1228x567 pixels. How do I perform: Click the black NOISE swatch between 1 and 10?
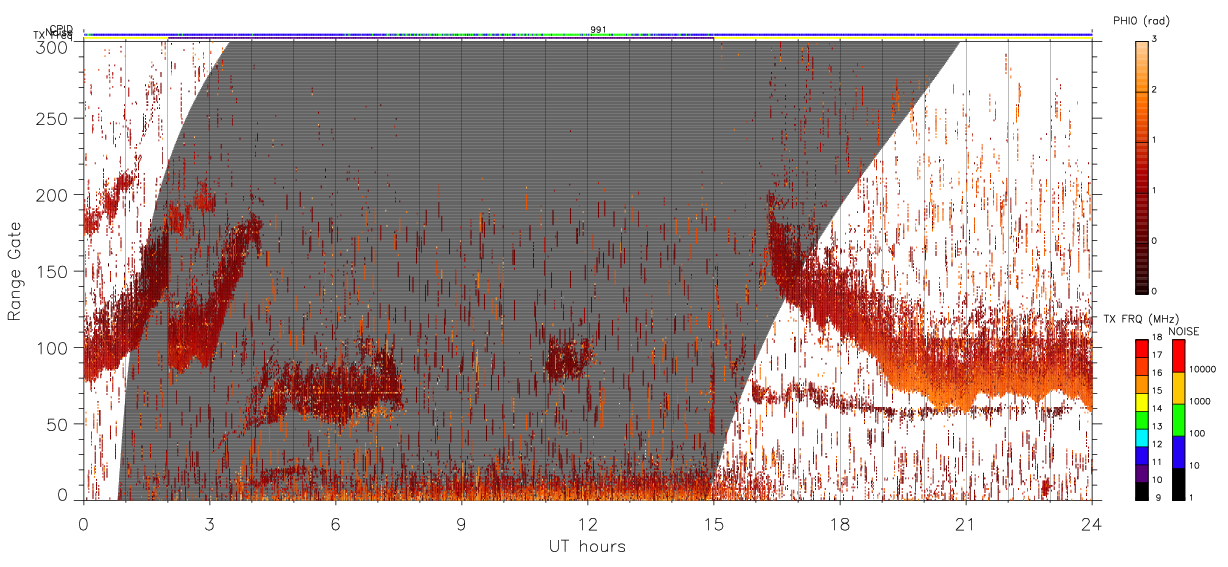click(1177, 483)
